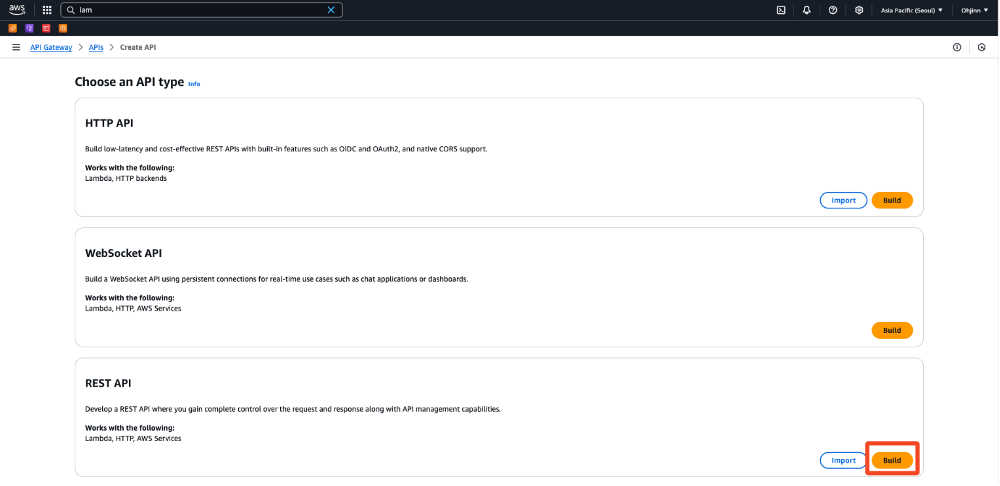Open the purple favorite service shortcut
The height and width of the screenshot is (486, 1000).
29,28
